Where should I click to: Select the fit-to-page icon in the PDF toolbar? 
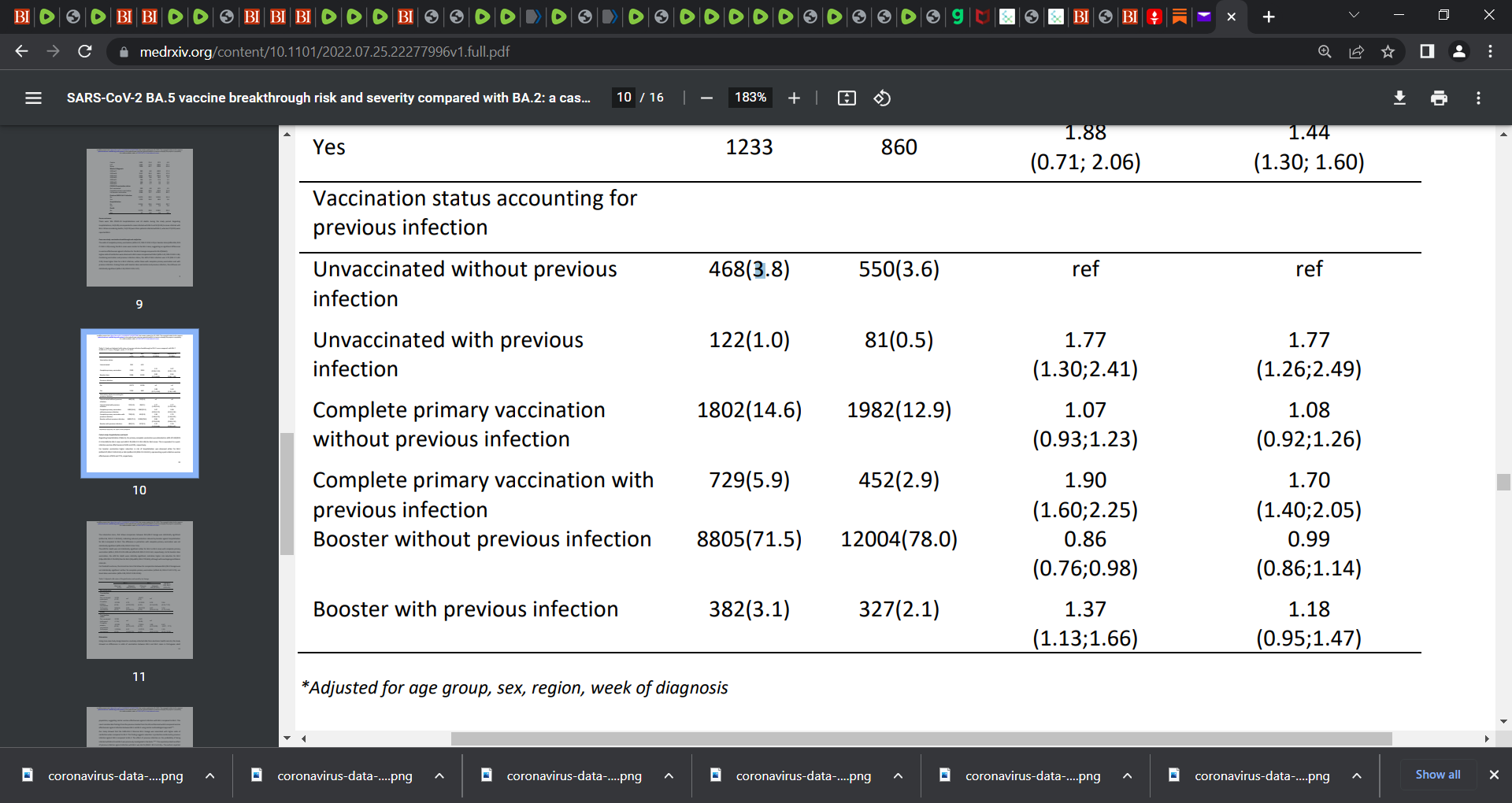click(846, 98)
